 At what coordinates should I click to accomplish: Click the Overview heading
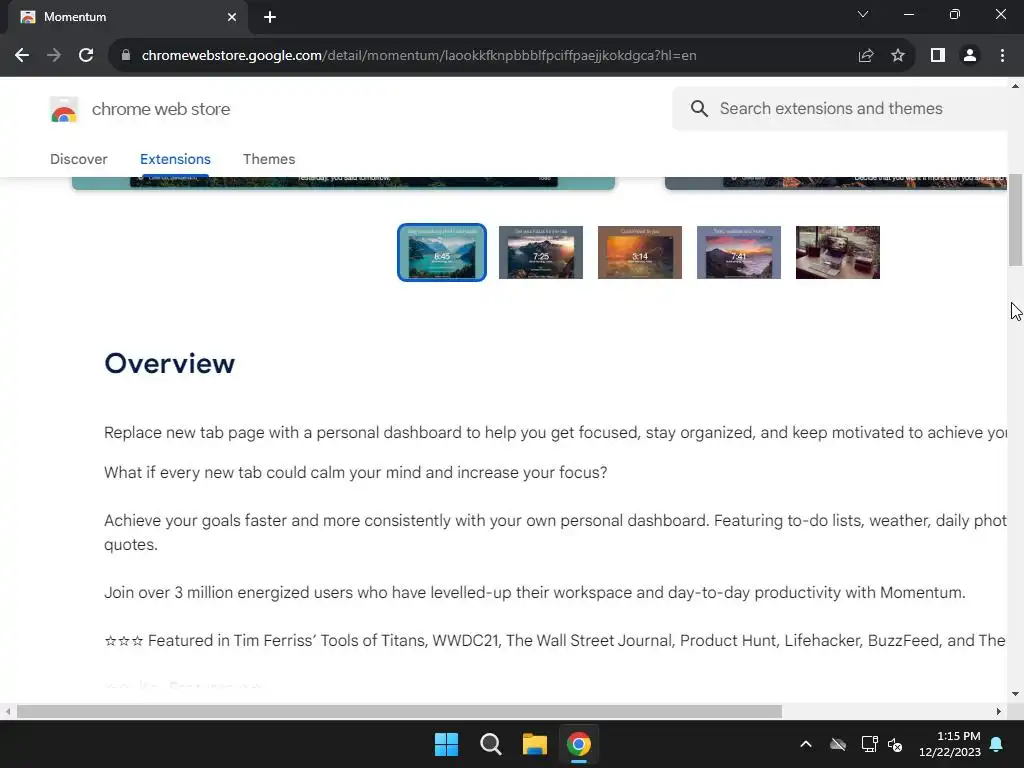[x=169, y=364]
